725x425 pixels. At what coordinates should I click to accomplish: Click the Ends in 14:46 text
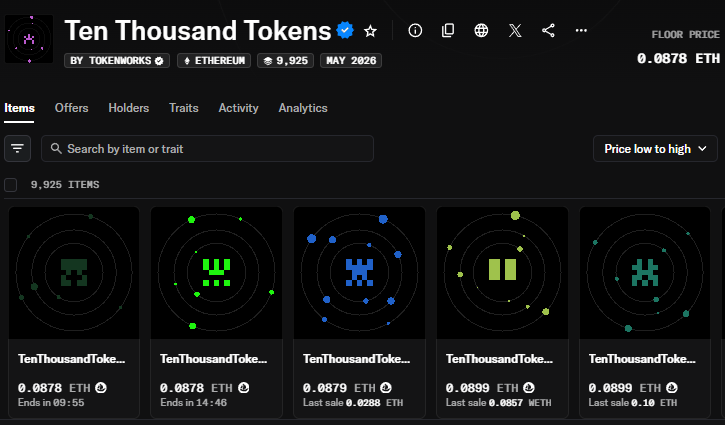coord(193,402)
